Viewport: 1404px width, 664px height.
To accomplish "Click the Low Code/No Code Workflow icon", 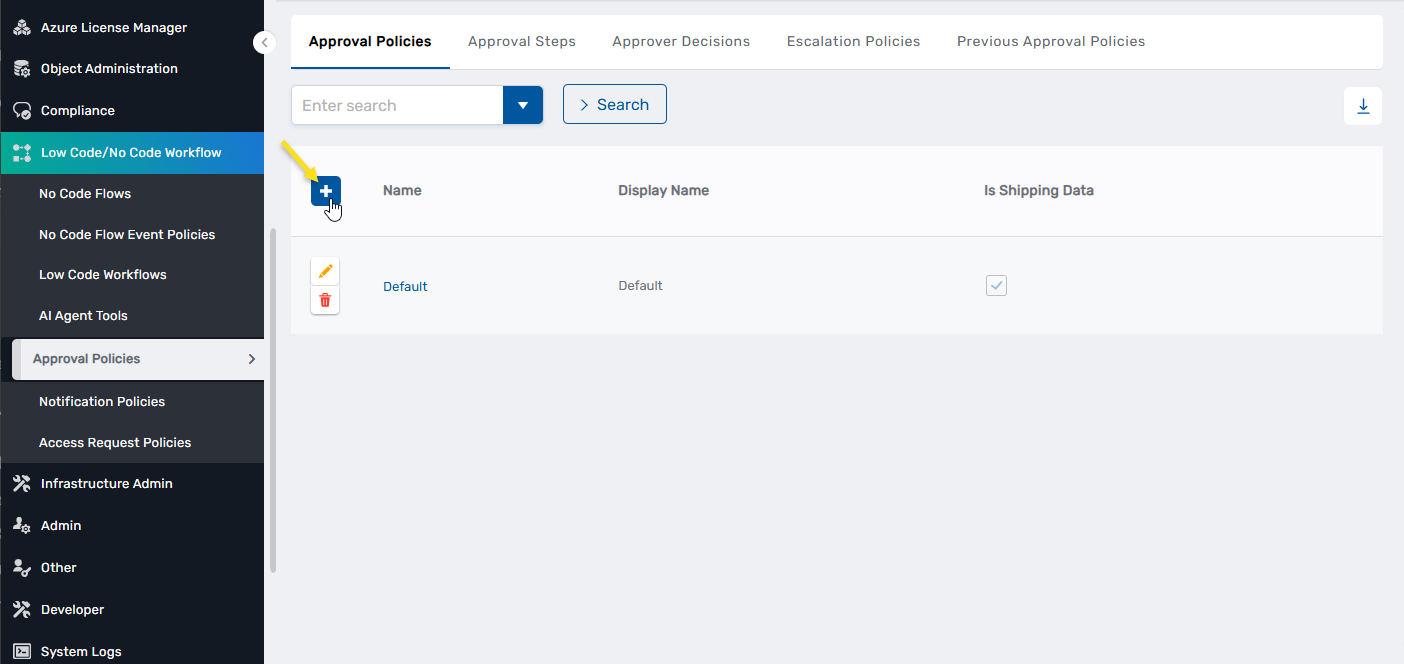I will pyautogui.click(x=22, y=152).
